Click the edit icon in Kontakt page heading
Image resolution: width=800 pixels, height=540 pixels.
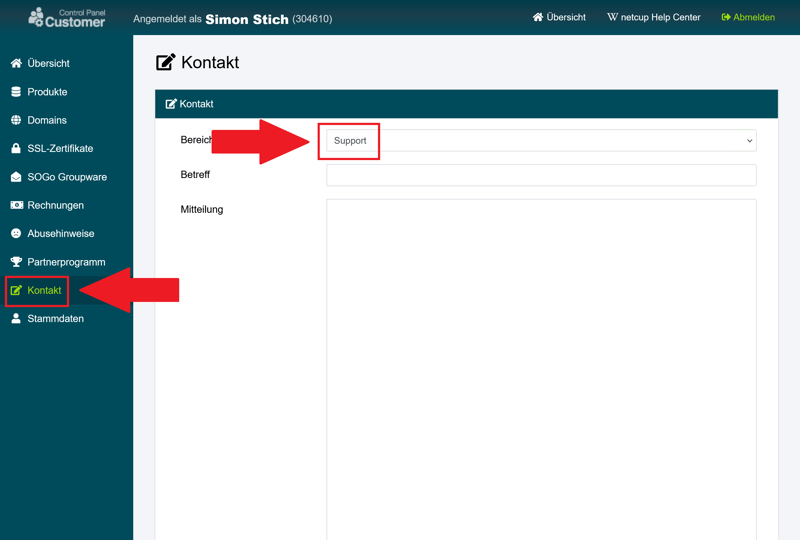[x=166, y=63]
